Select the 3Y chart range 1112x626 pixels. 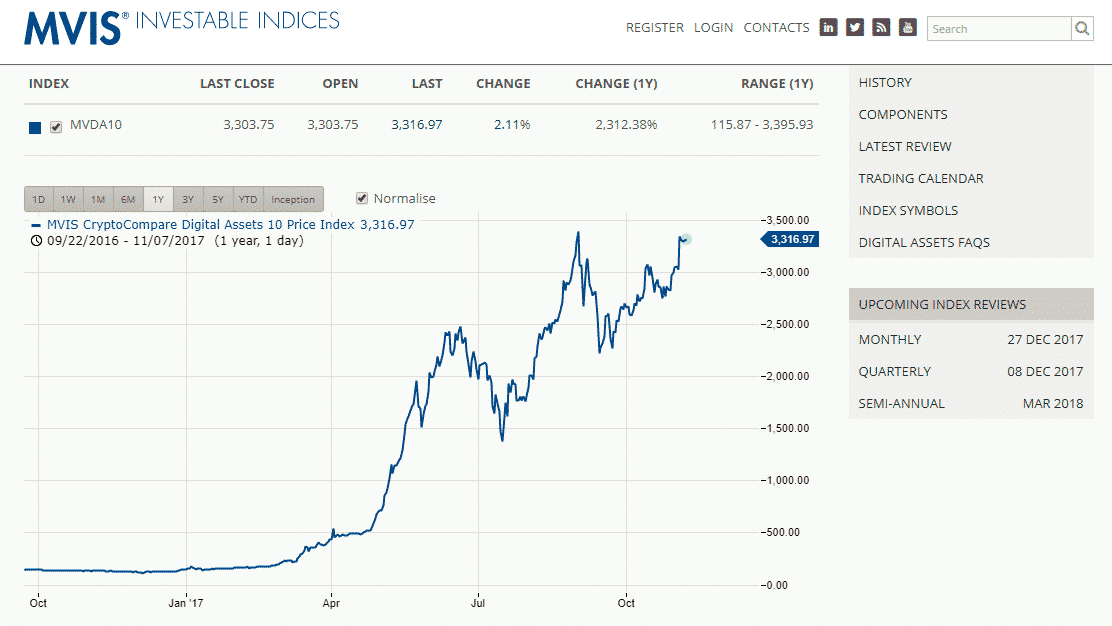(x=188, y=199)
